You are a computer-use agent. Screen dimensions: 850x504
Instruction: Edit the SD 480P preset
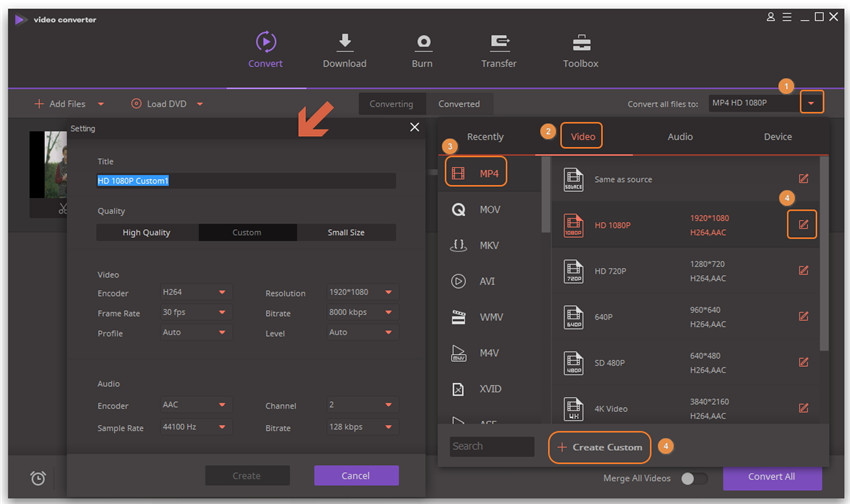tap(803, 362)
